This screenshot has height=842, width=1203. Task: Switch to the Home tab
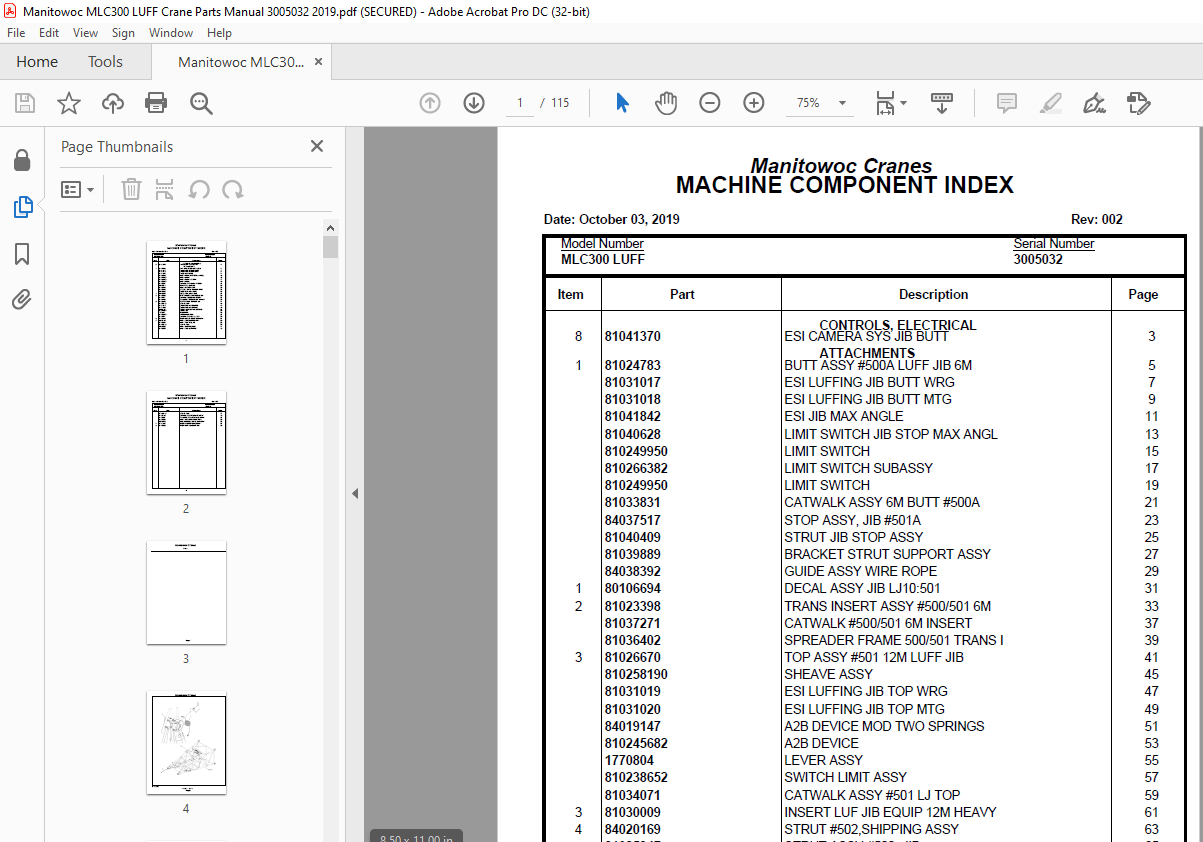coord(37,62)
